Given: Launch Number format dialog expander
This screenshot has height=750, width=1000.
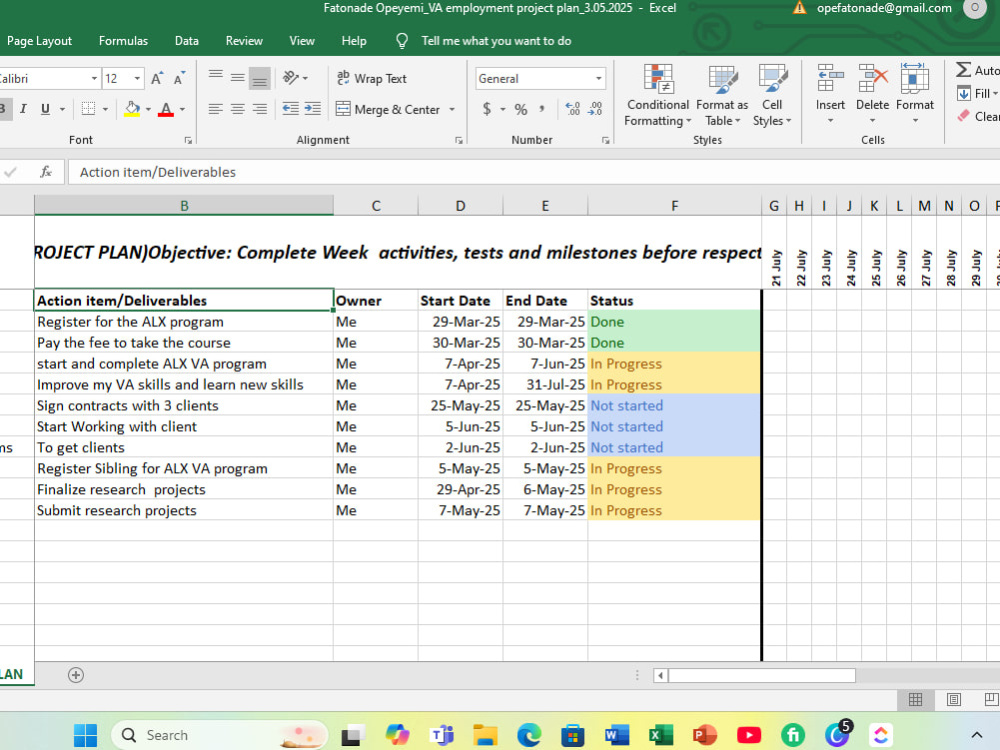Looking at the screenshot, I should point(605,140).
